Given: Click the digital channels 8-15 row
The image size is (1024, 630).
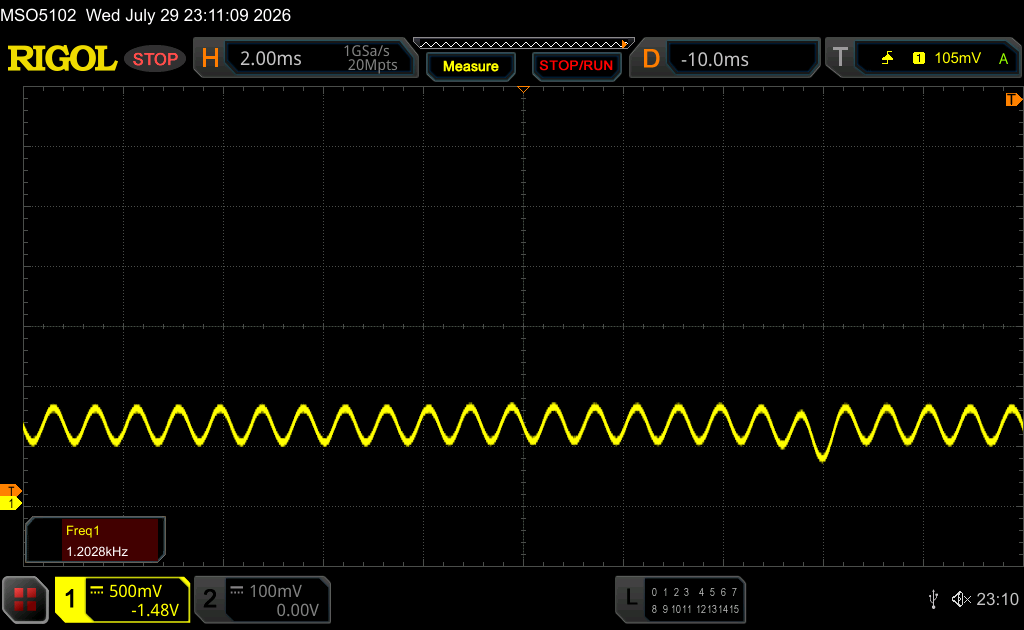Looking at the screenshot, I should [695, 609].
